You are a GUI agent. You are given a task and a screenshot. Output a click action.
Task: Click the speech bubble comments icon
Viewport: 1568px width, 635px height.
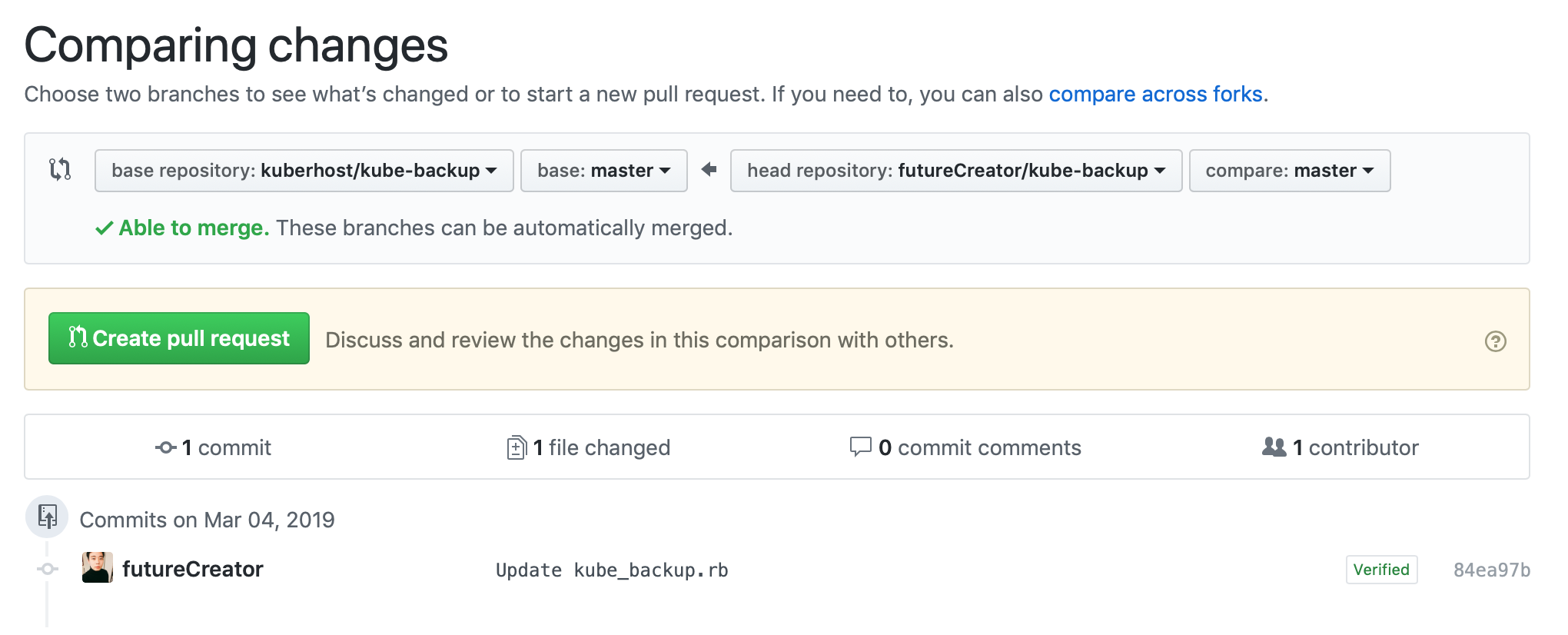tap(860, 447)
